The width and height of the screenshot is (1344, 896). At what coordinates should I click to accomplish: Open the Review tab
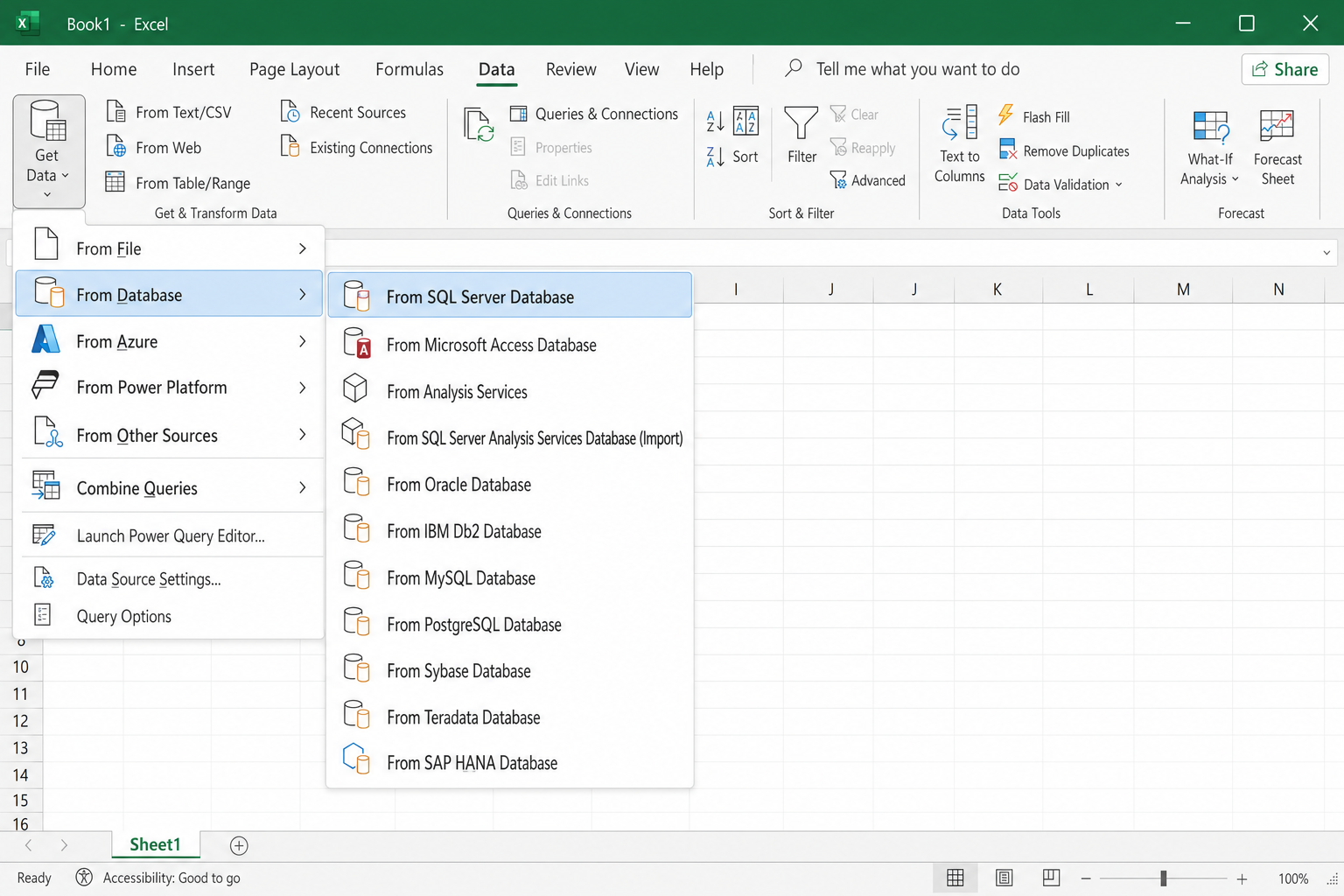click(570, 69)
